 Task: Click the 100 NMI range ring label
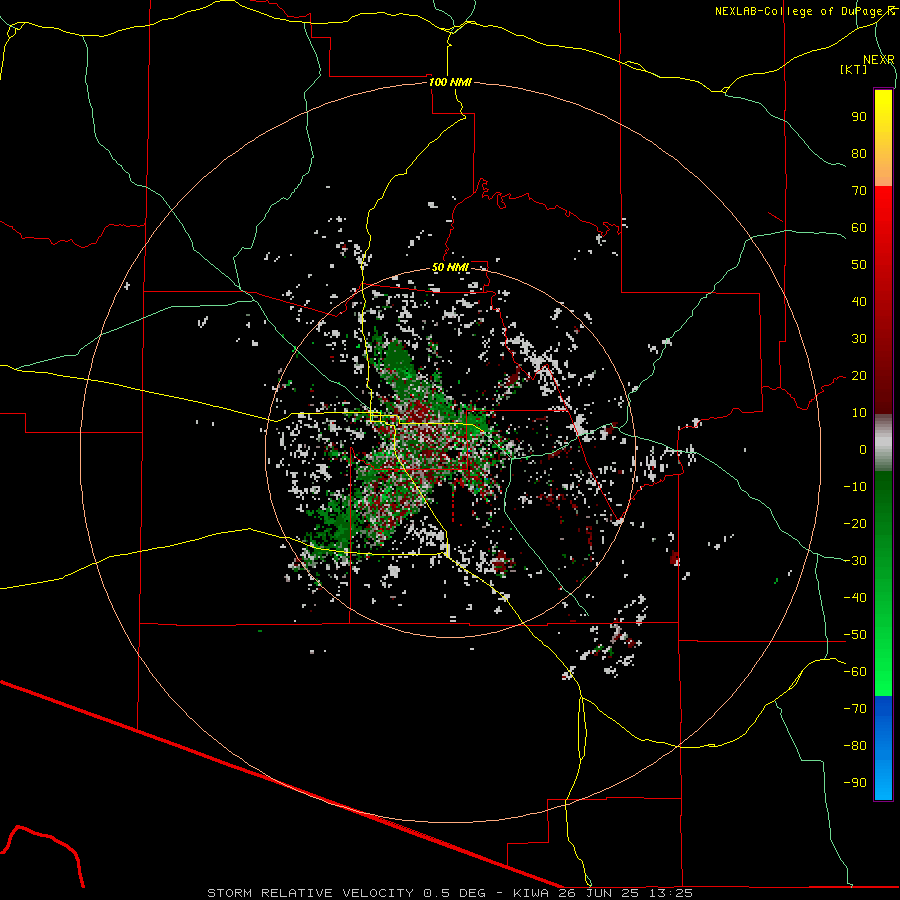tap(450, 82)
